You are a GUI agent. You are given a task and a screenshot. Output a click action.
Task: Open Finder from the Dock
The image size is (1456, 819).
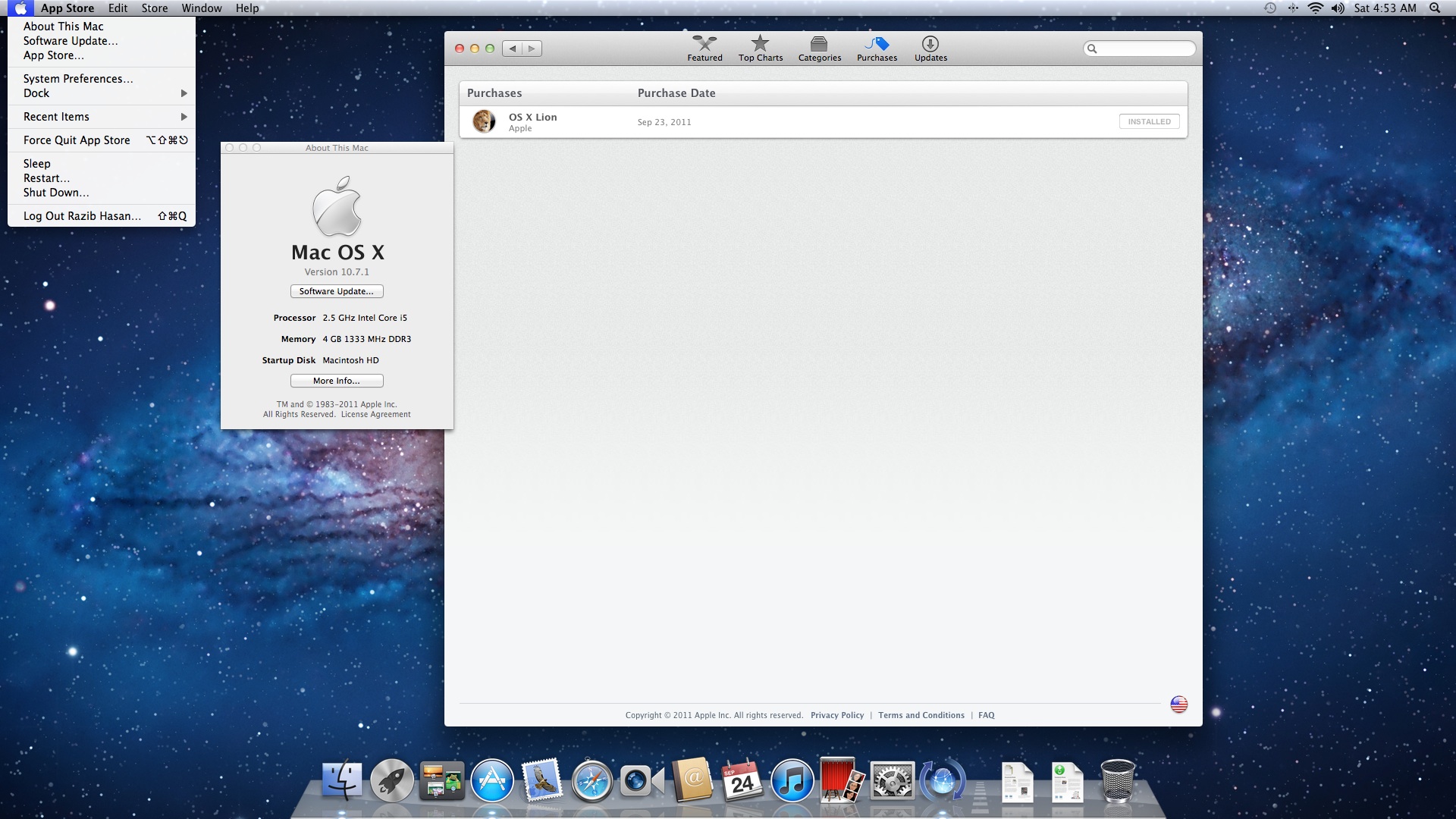click(342, 780)
